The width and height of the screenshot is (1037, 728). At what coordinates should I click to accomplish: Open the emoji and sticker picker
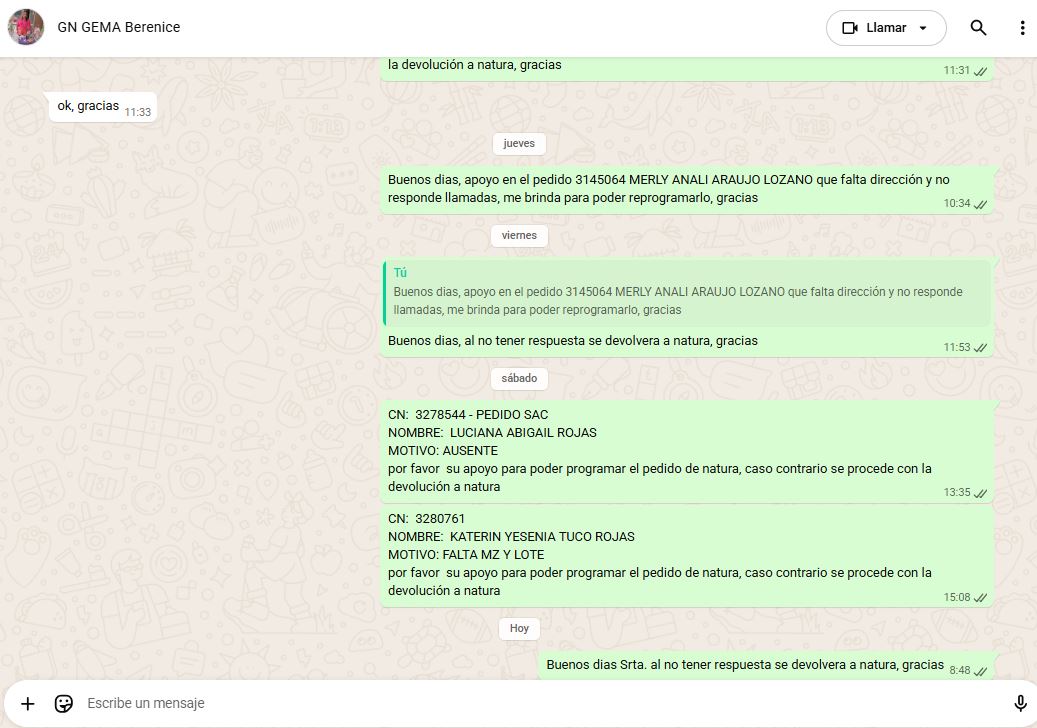click(64, 703)
